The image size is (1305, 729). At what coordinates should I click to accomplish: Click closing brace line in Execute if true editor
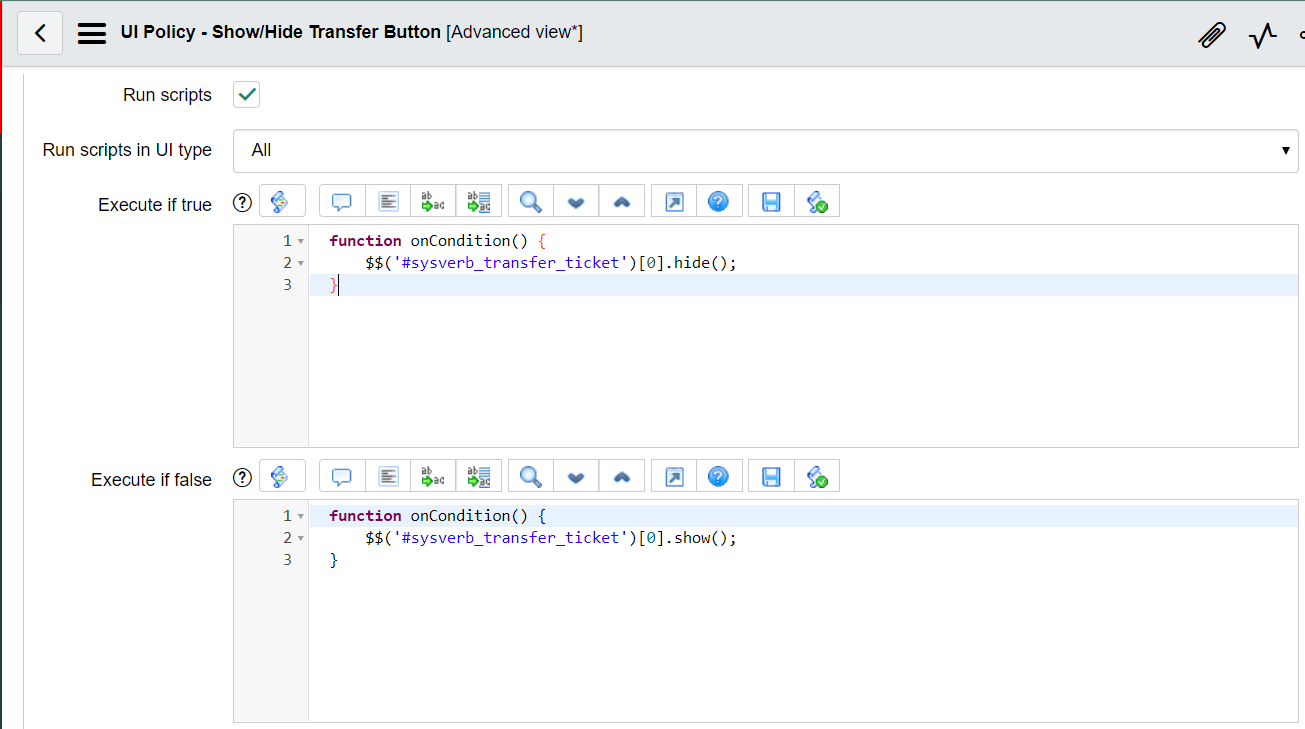[335, 285]
